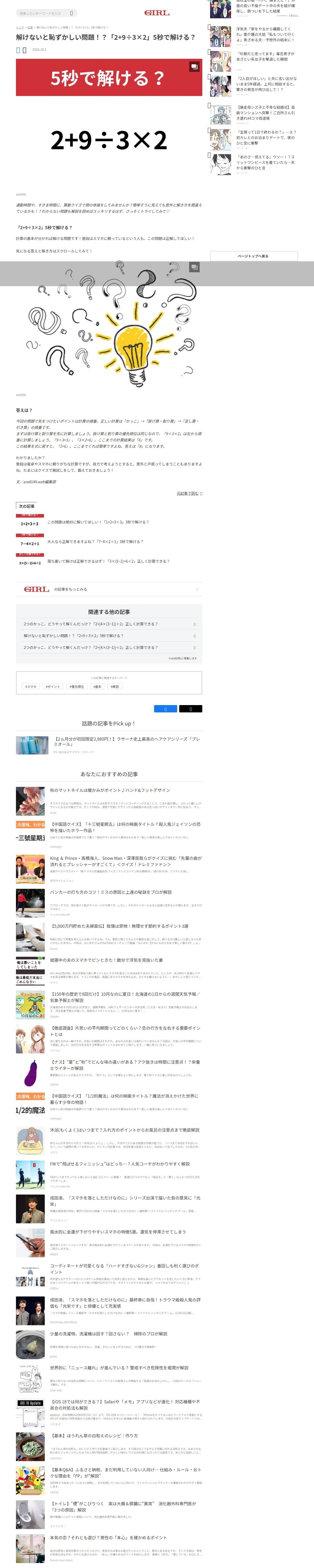Open sidebar article '「2人目がほしい」と夫に言い出せない'
Screen dimensions: 314x1568
(266, 84)
